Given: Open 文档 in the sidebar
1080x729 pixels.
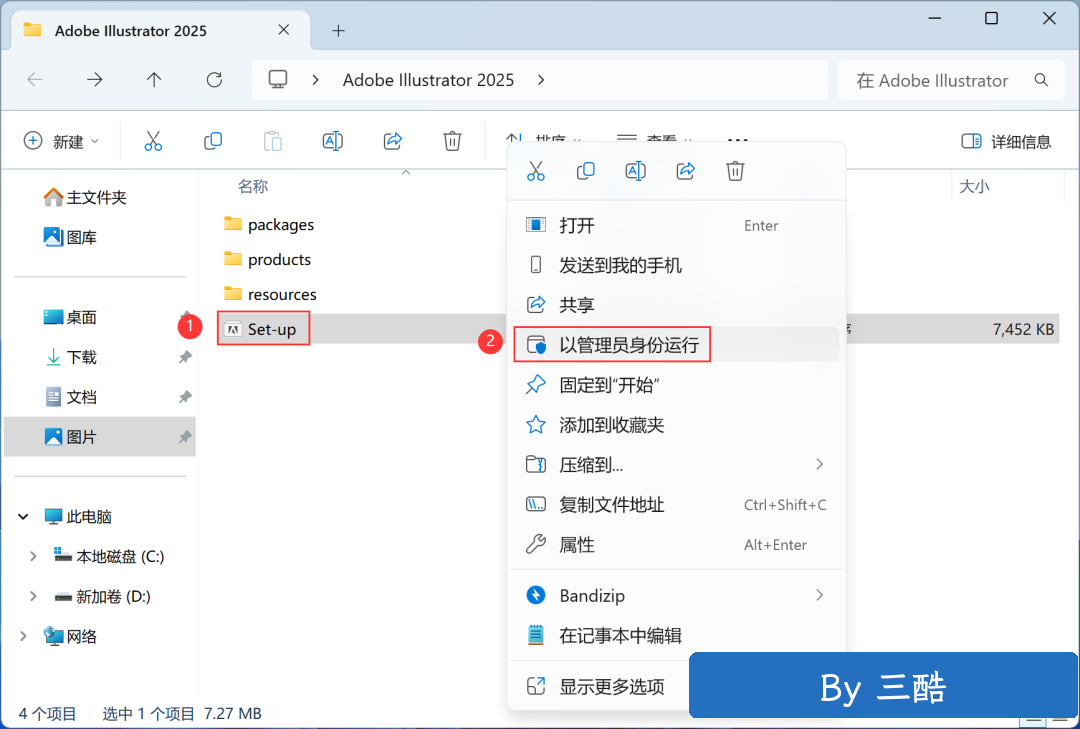Looking at the screenshot, I should point(70,397).
